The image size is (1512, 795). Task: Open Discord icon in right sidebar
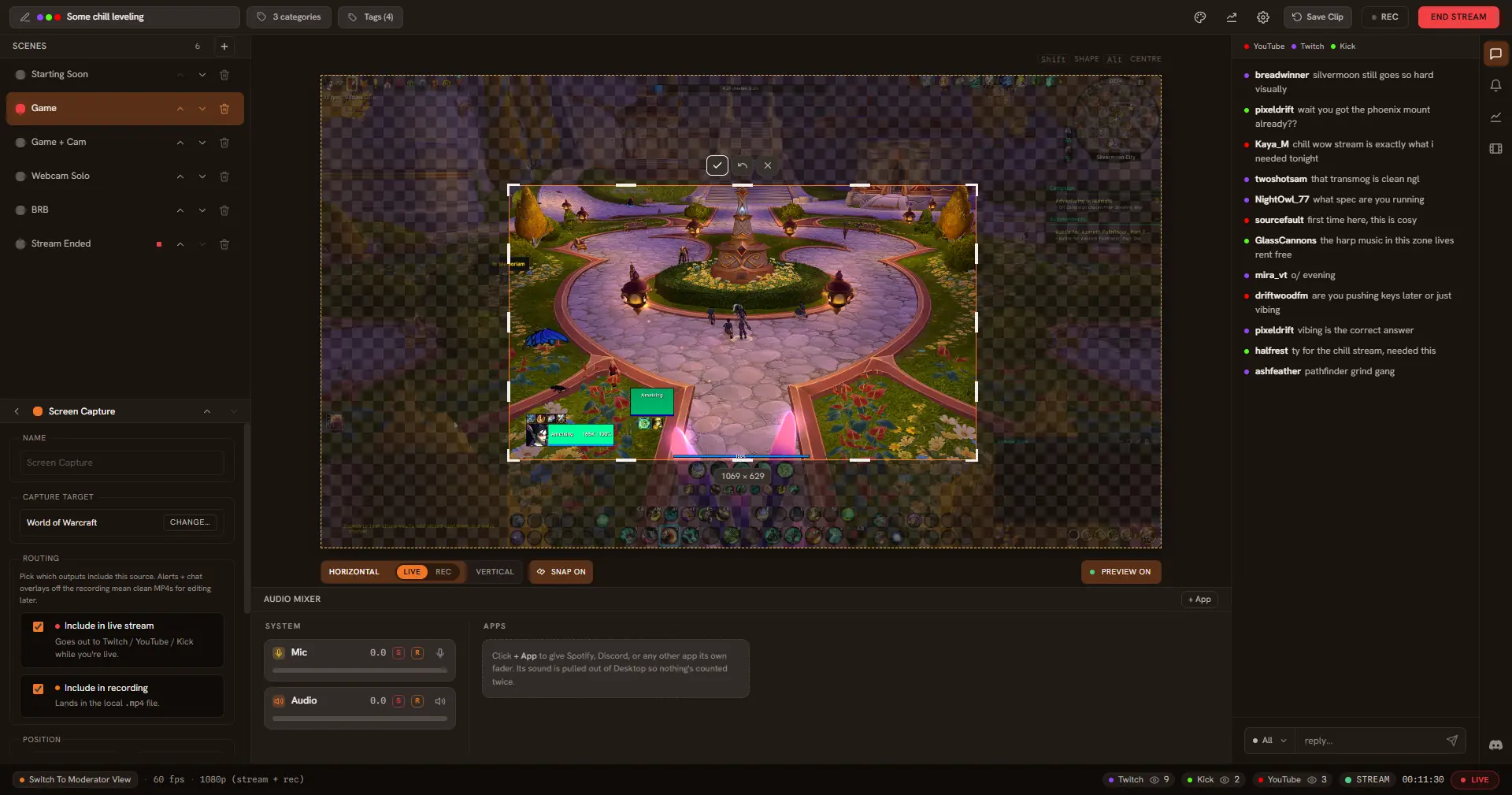(x=1495, y=745)
